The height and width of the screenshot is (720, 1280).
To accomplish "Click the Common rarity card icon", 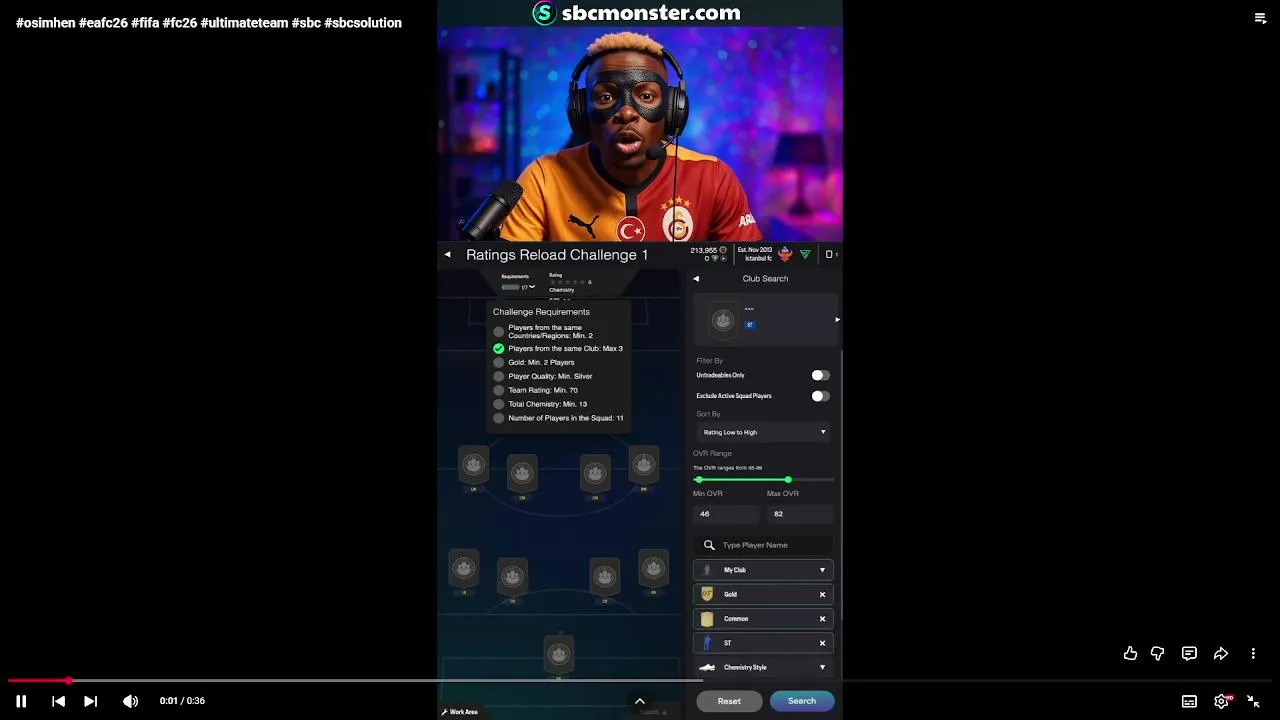I will coord(707,619).
